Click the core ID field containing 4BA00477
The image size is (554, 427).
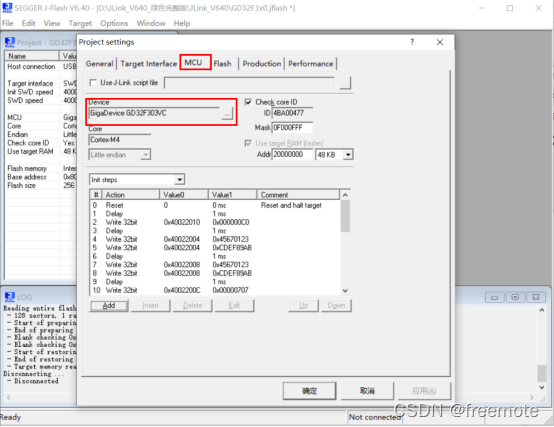[x=292, y=113]
